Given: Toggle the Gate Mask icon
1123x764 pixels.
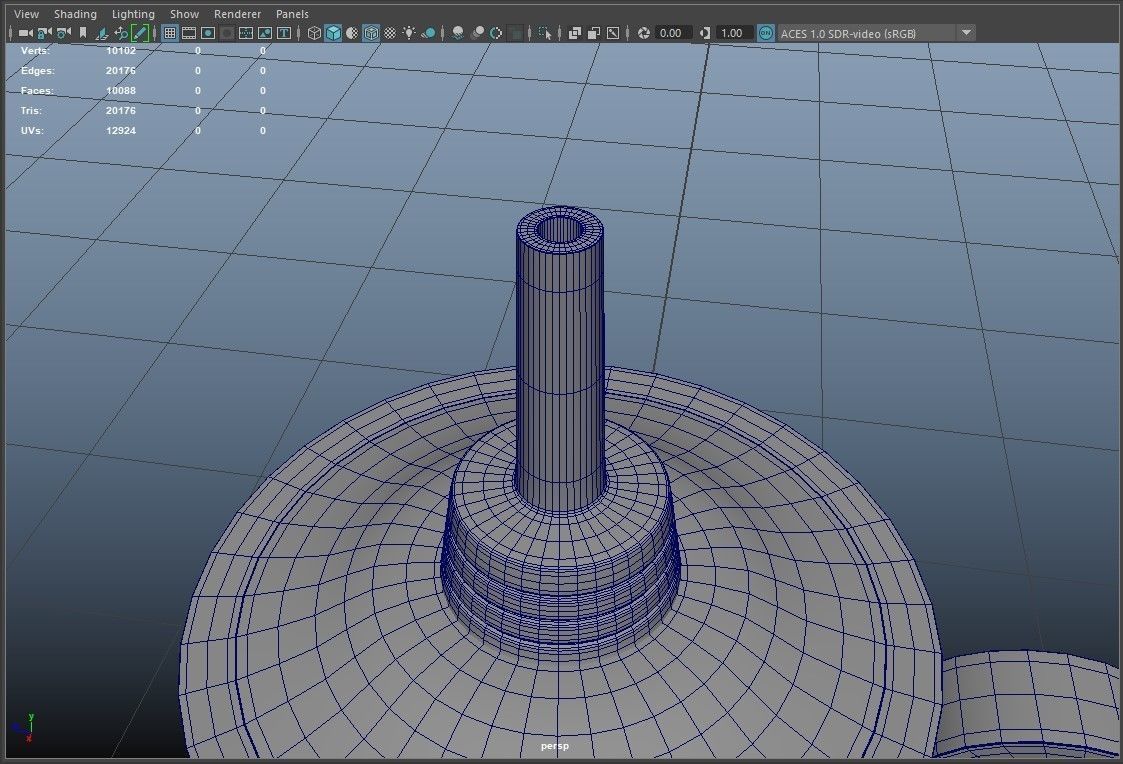Looking at the screenshot, I should point(226,33).
